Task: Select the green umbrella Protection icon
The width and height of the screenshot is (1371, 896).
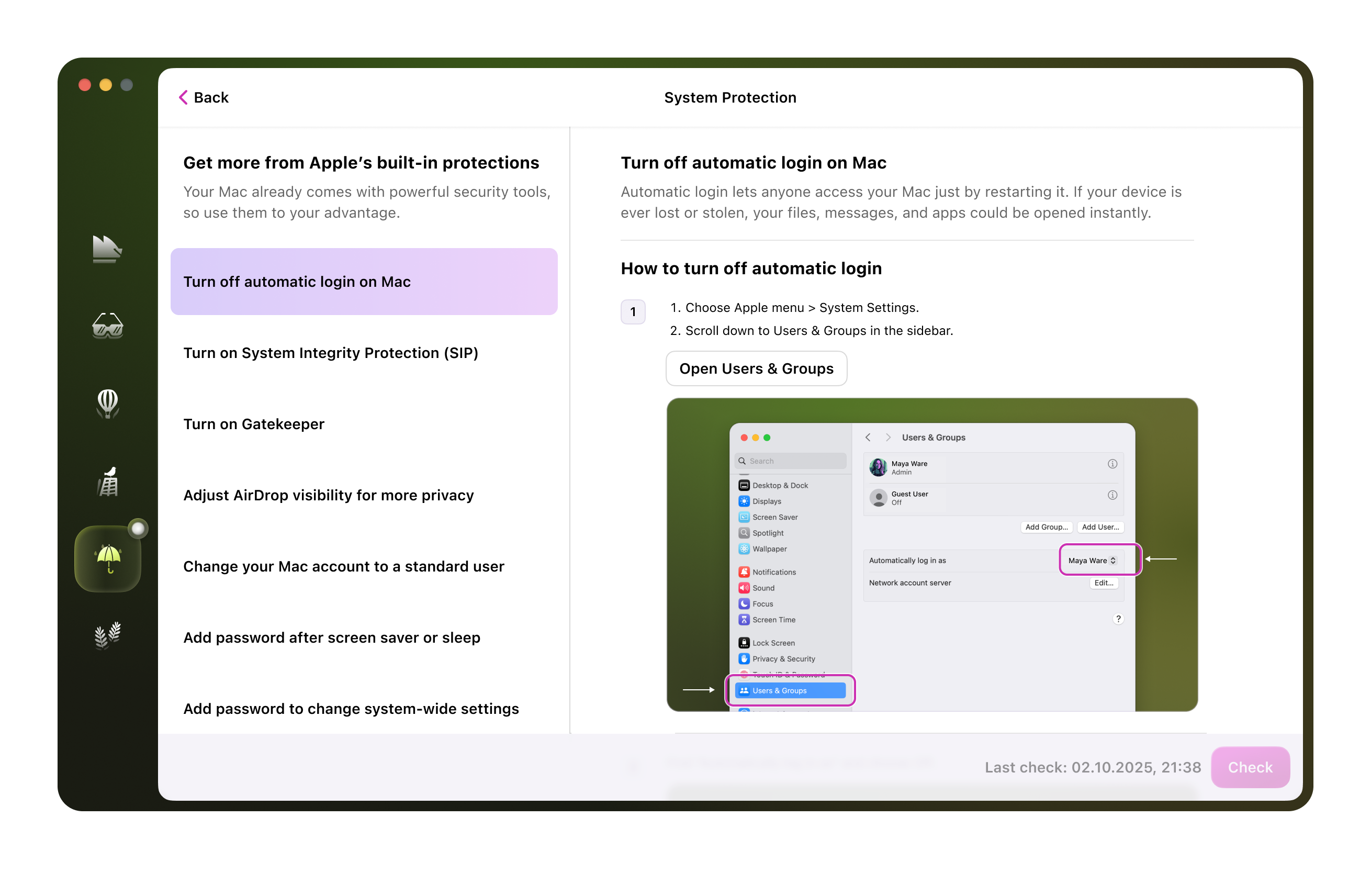Action: (x=107, y=558)
